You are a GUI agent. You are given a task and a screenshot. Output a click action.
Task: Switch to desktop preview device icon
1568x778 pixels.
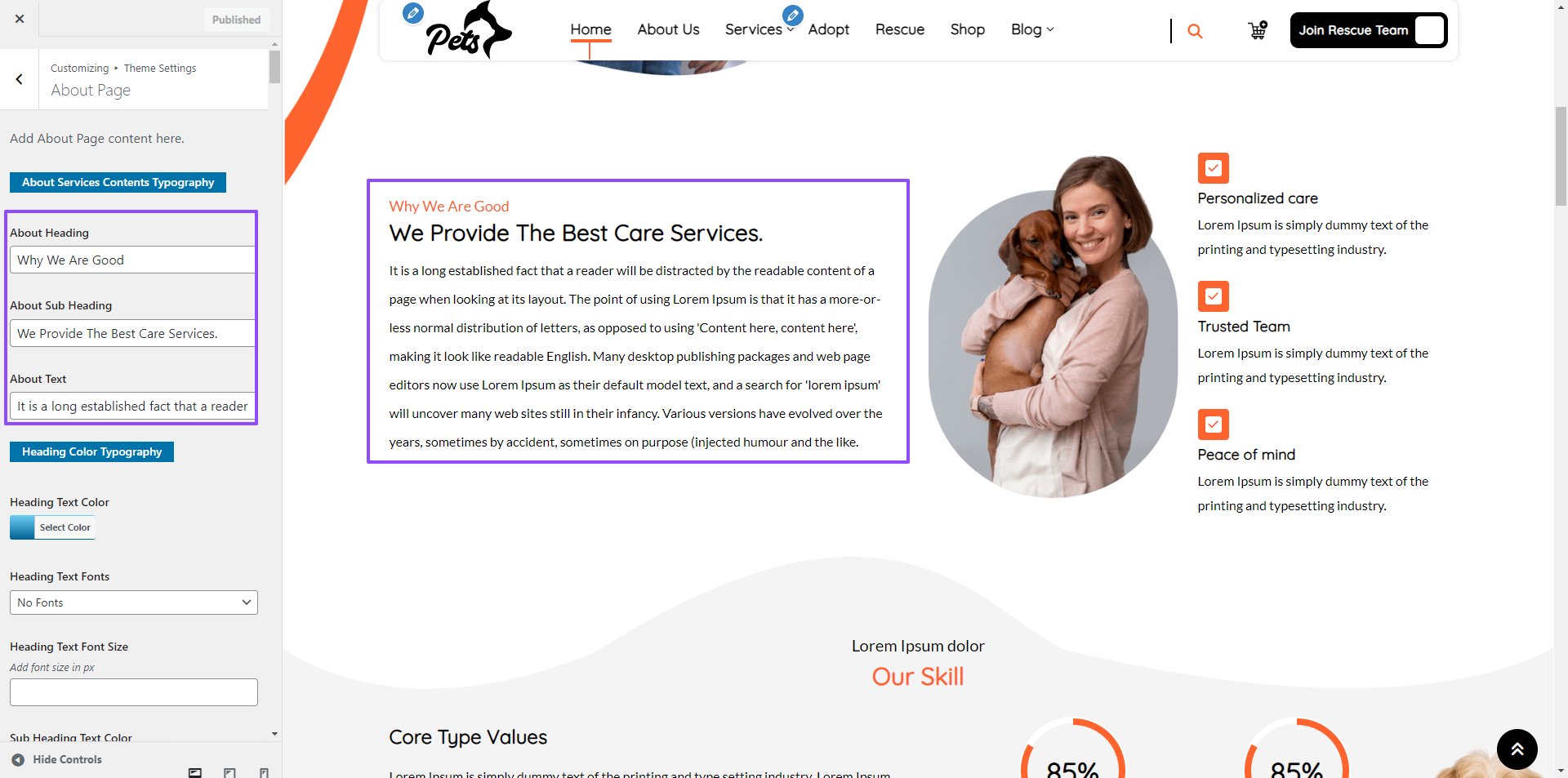[195, 772]
